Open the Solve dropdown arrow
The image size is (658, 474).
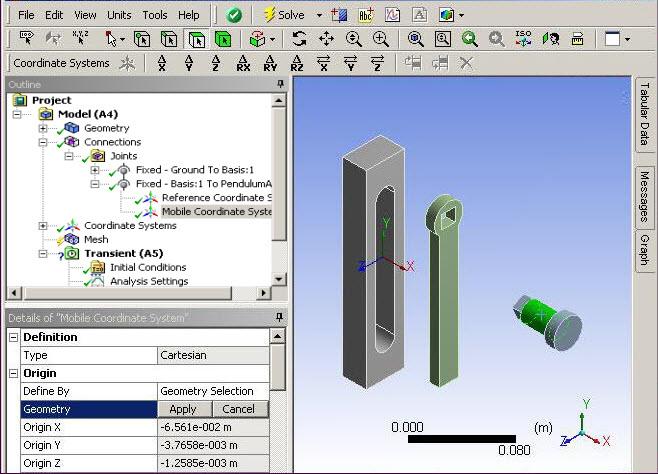[x=319, y=15]
